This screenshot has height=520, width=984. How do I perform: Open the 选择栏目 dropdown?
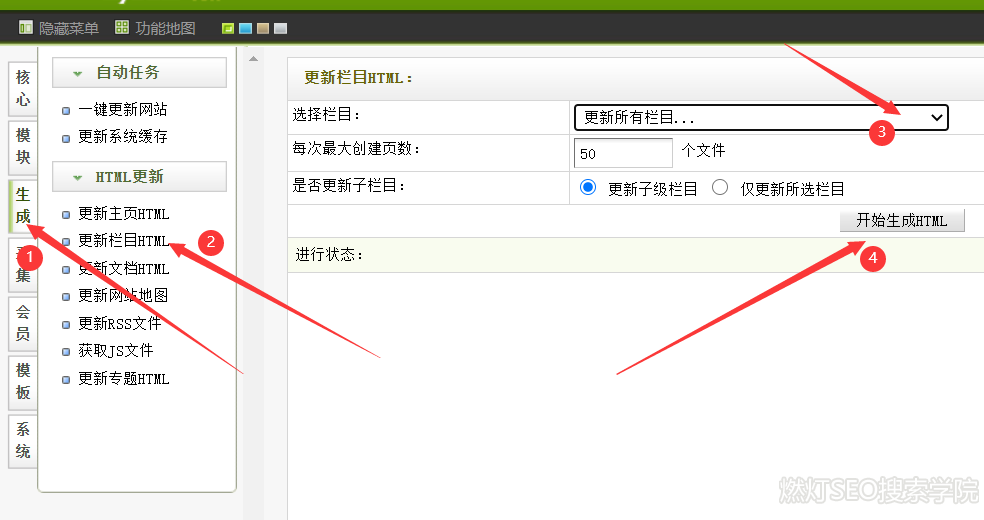pos(760,118)
